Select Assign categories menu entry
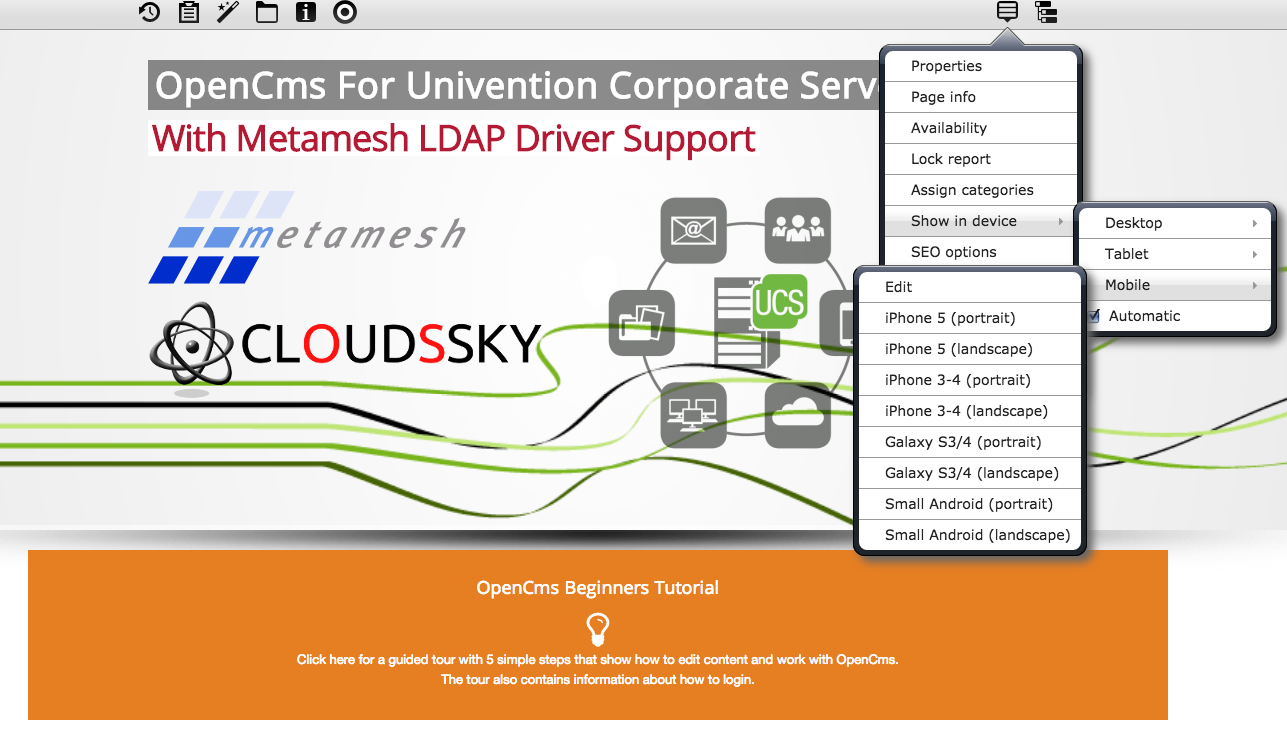This screenshot has width=1287, height=732. coord(980,190)
